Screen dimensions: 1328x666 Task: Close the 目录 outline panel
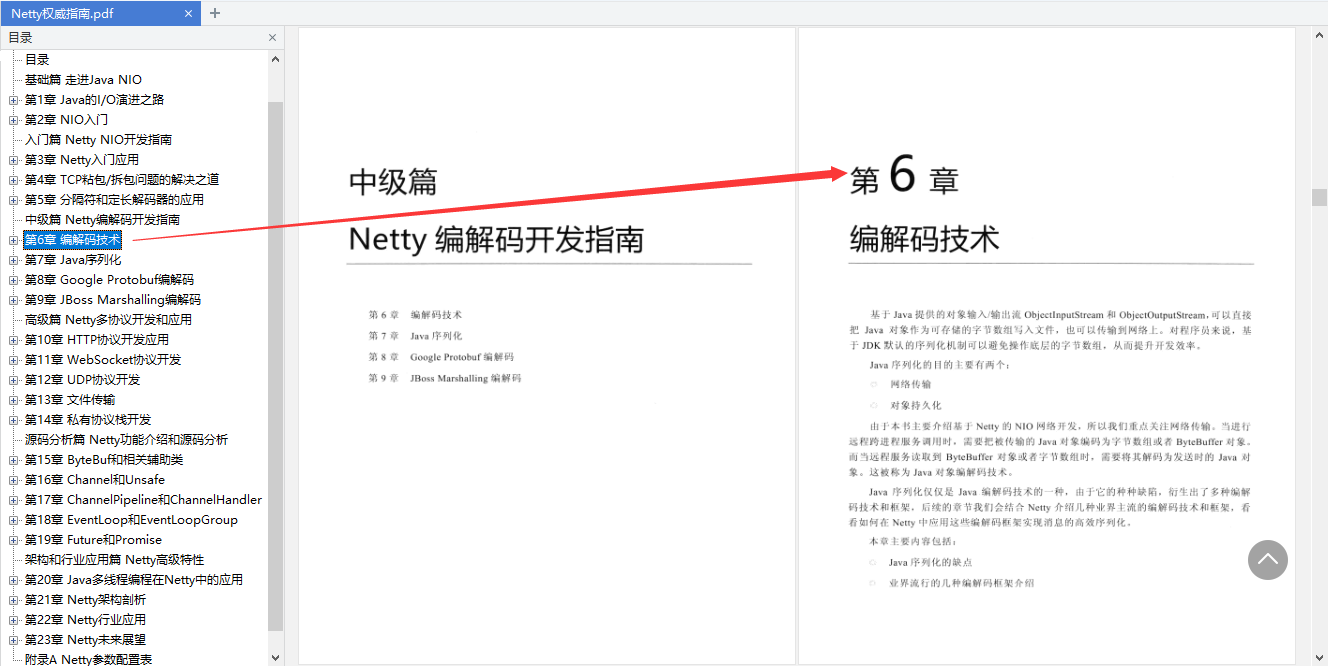point(273,38)
